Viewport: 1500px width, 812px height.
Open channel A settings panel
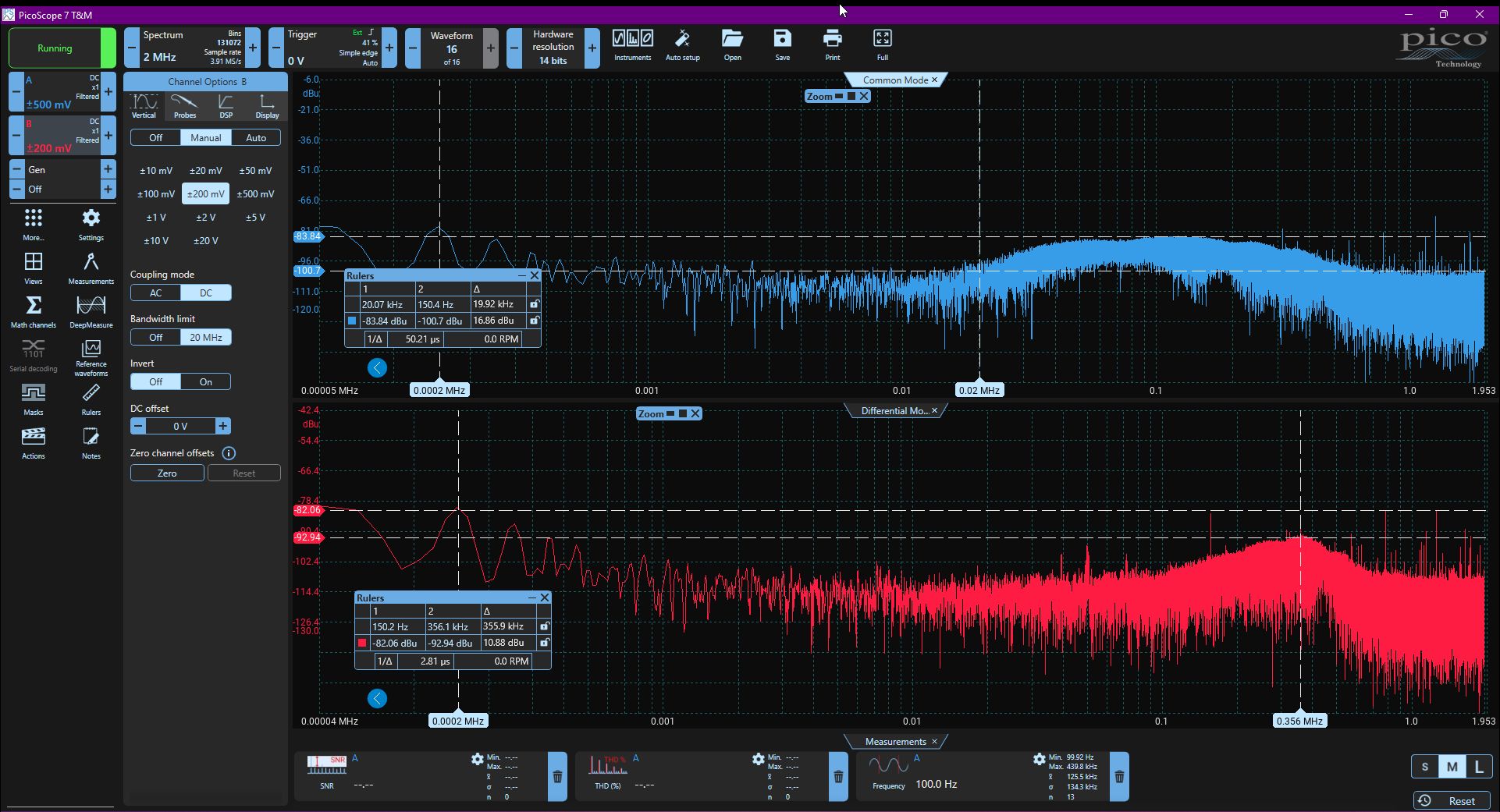point(62,92)
